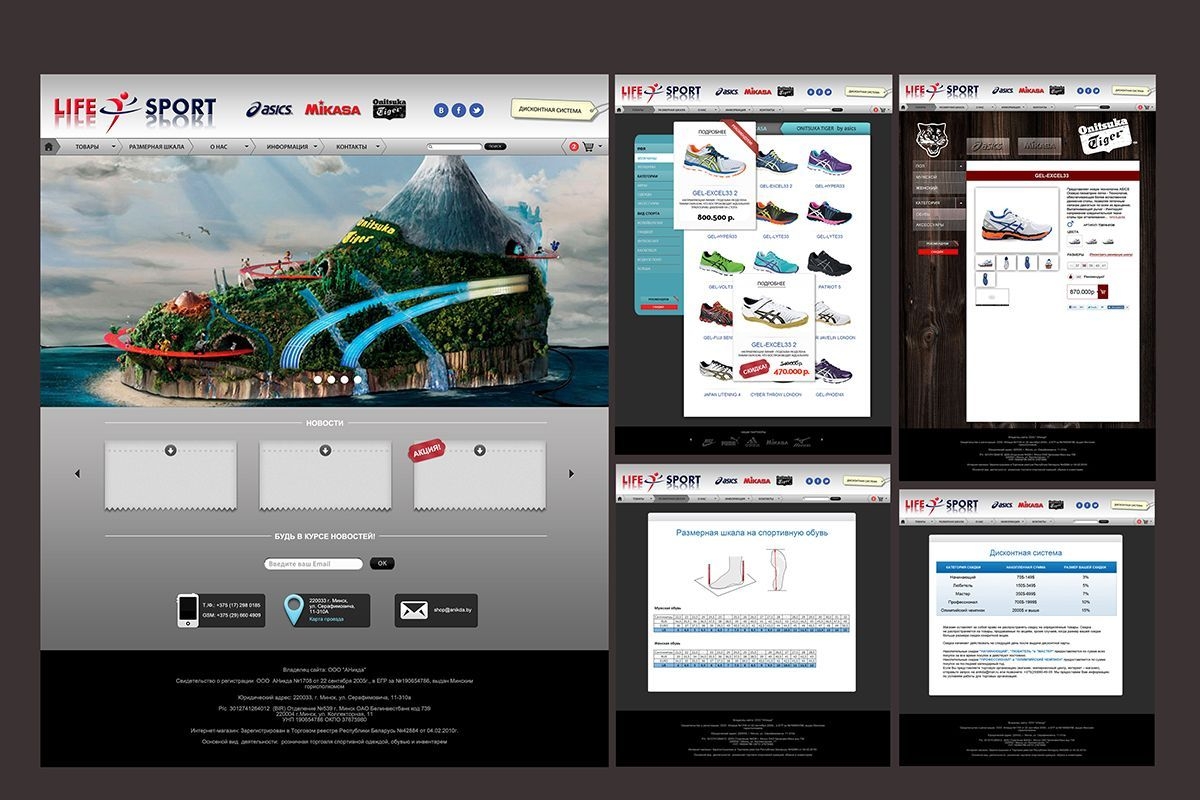1200x800 pixels.
Task: Open the Facebook icon in large header
Action: [x=459, y=110]
